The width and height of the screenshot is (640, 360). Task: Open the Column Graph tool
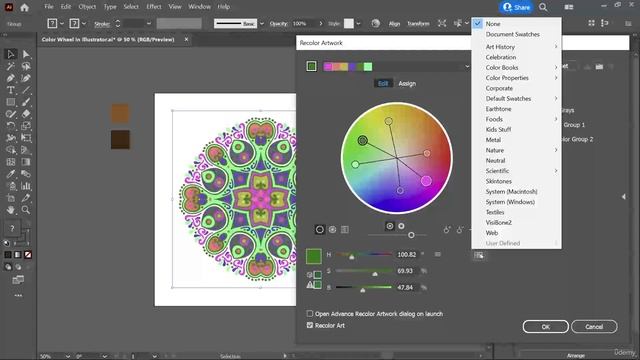26,186
